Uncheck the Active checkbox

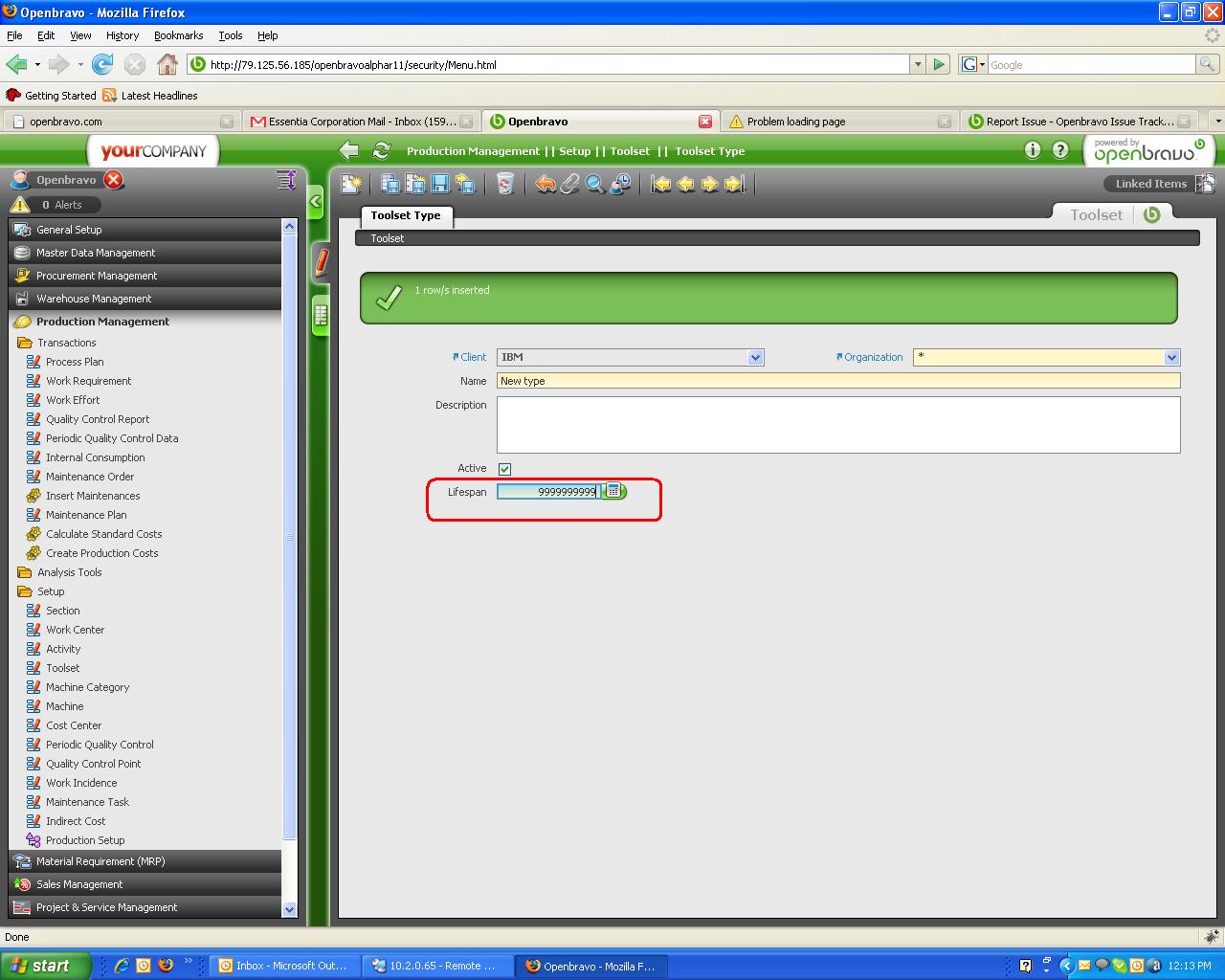pyautogui.click(x=504, y=469)
